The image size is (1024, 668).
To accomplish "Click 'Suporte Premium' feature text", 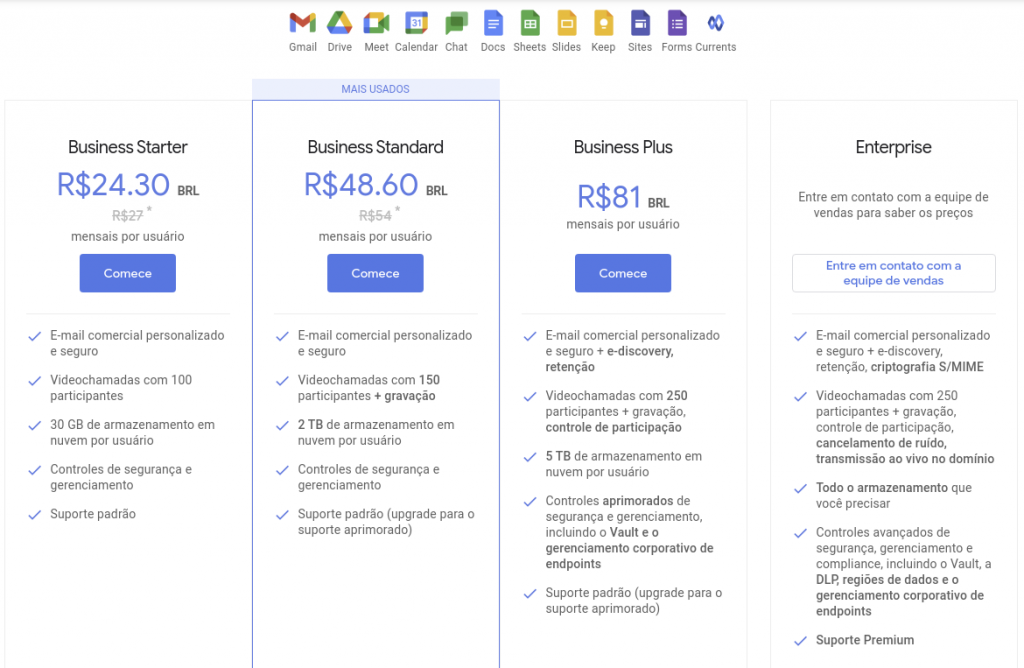I will [x=865, y=640].
